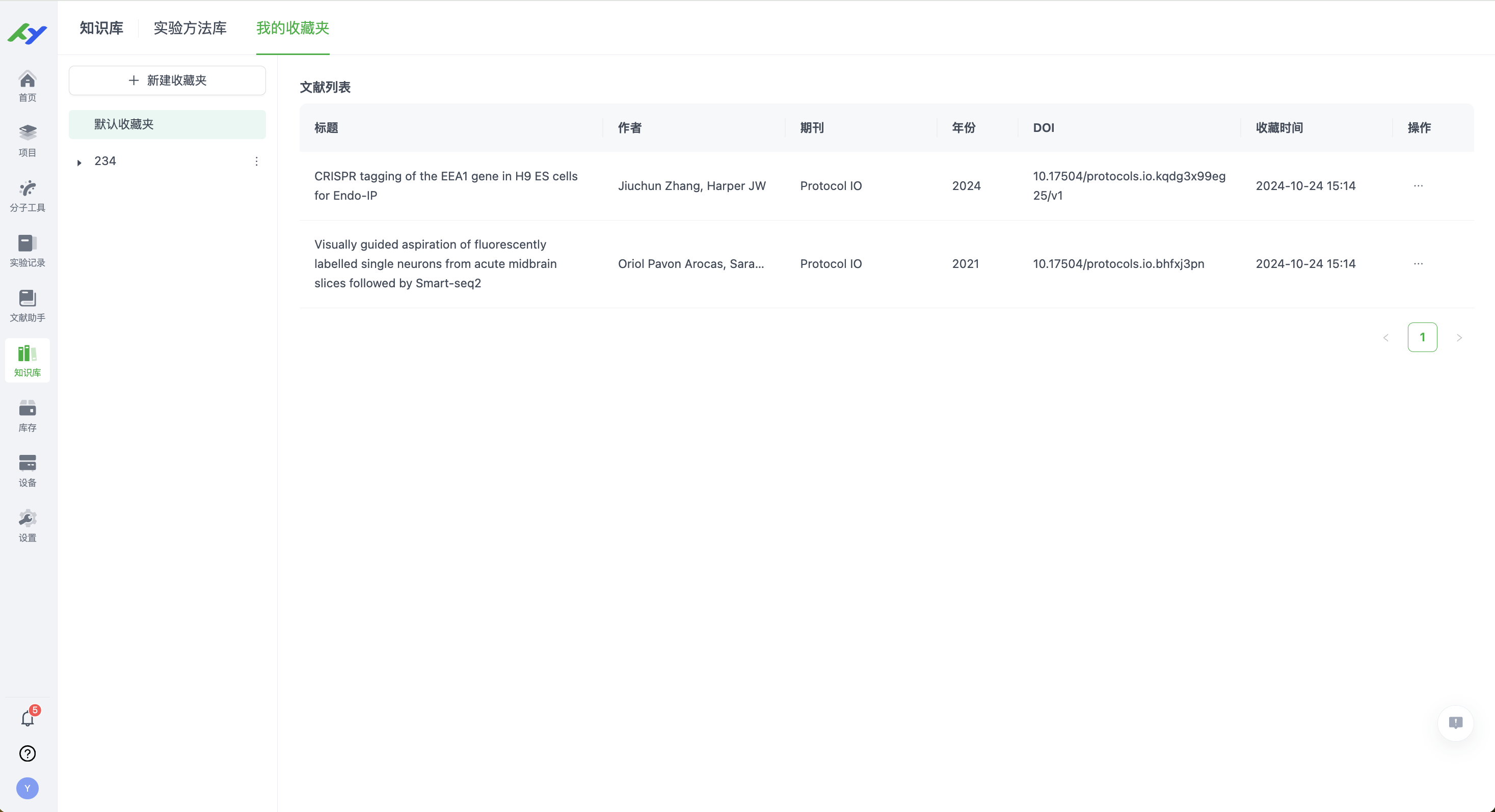
Task: Switch to the 实验方法库 tab
Action: tap(190, 28)
